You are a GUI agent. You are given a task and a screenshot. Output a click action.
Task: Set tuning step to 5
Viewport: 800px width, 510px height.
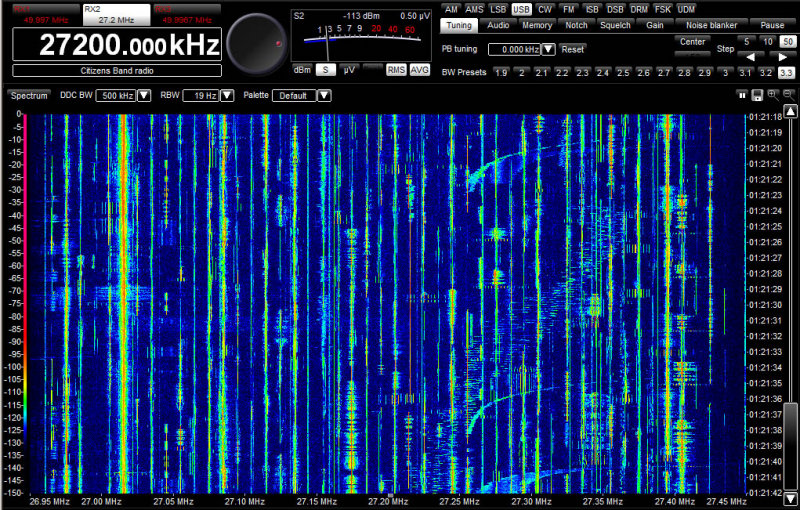click(x=746, y=42)
